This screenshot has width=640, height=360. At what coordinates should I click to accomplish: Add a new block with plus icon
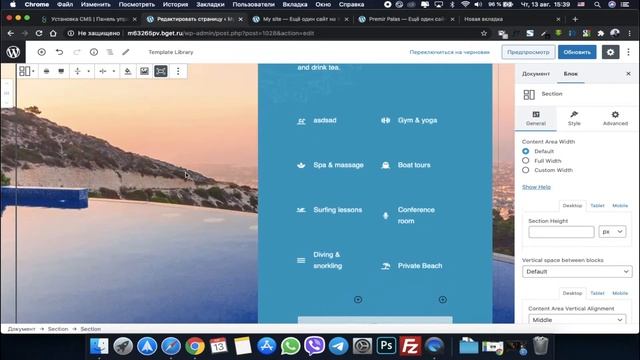tap(42, 52)
